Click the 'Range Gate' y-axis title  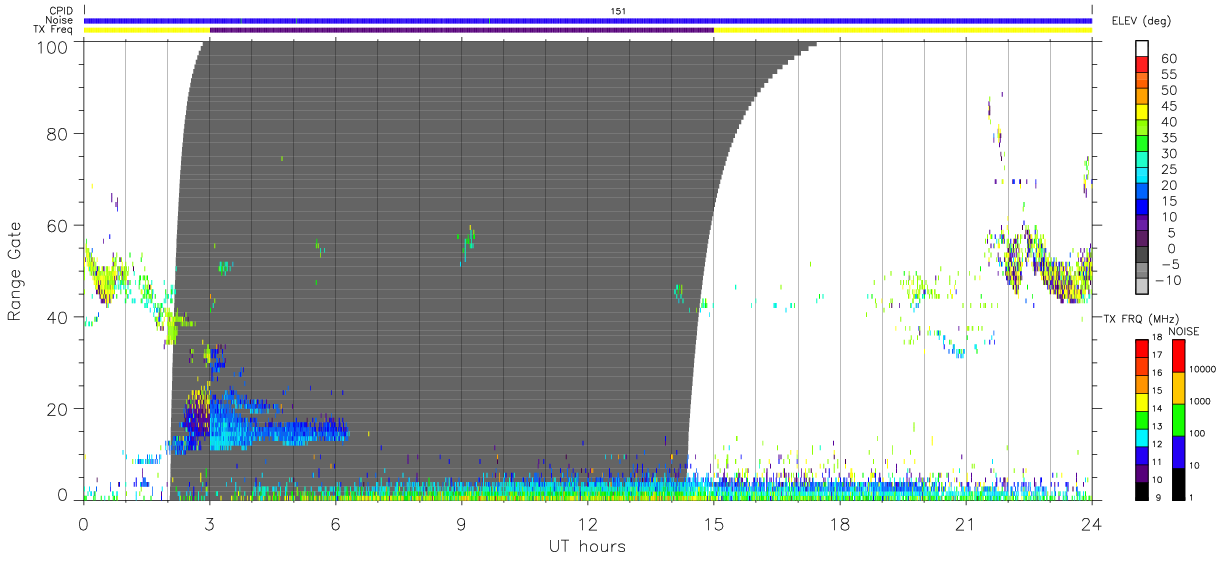click(15, 272)
